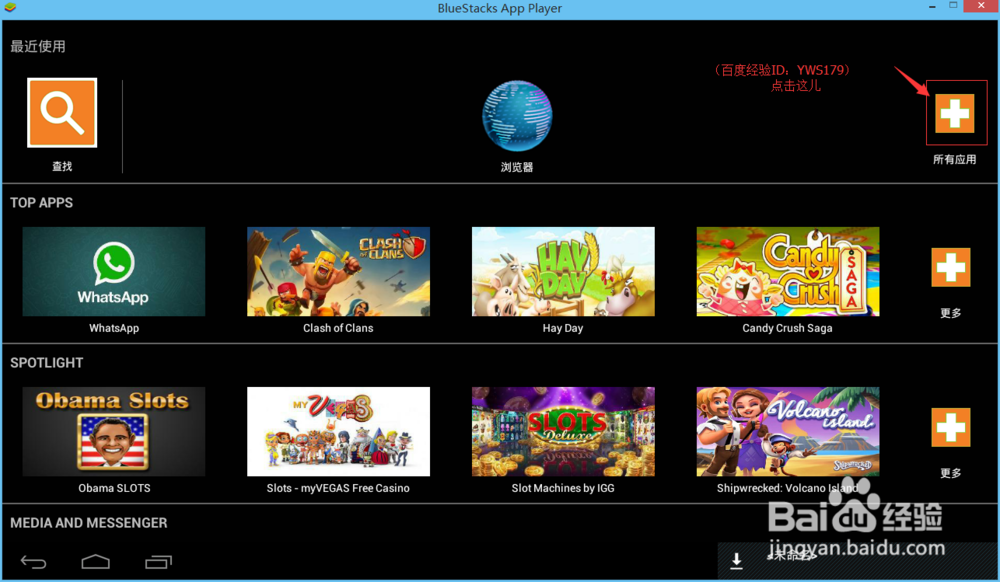Tap the Android back arrow icon
Screen dimensions: 1000x582
[x=34, y=562]
